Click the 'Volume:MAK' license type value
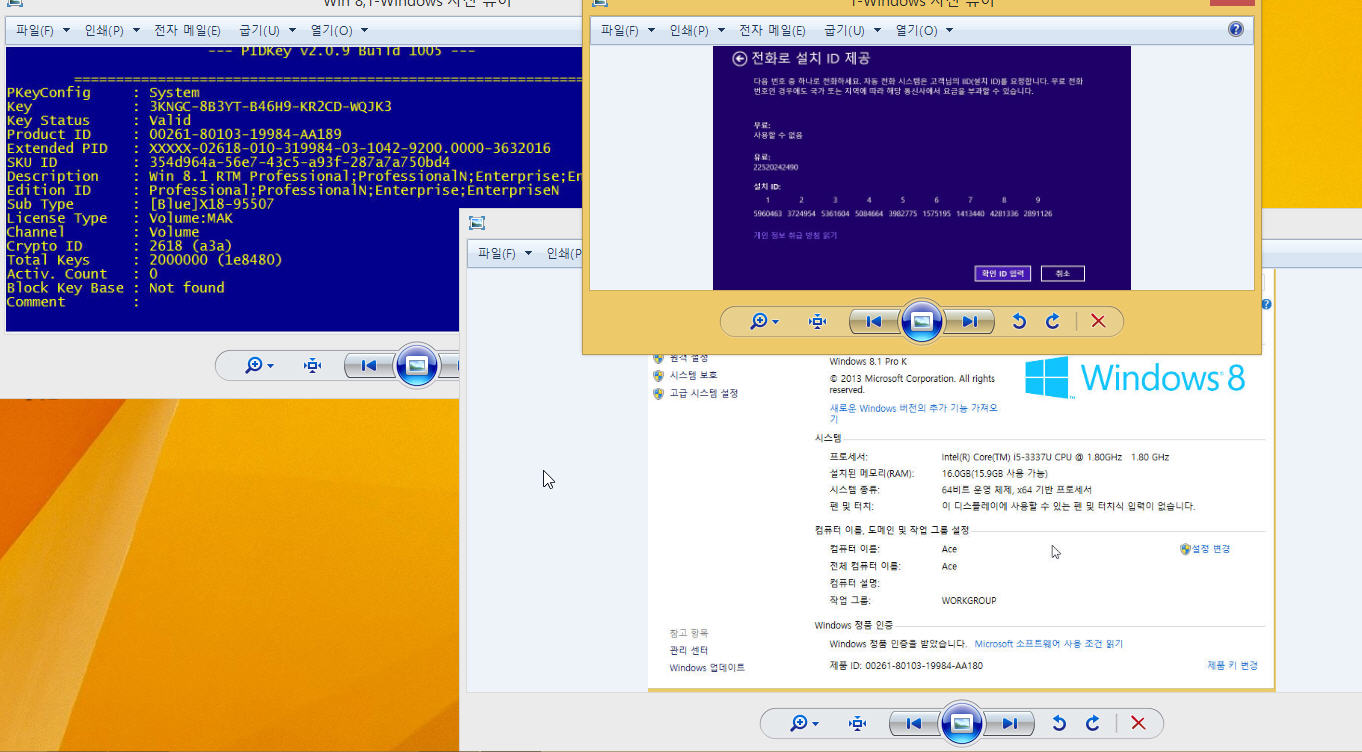Viewport: 1362px width, 752px height. 192,218
